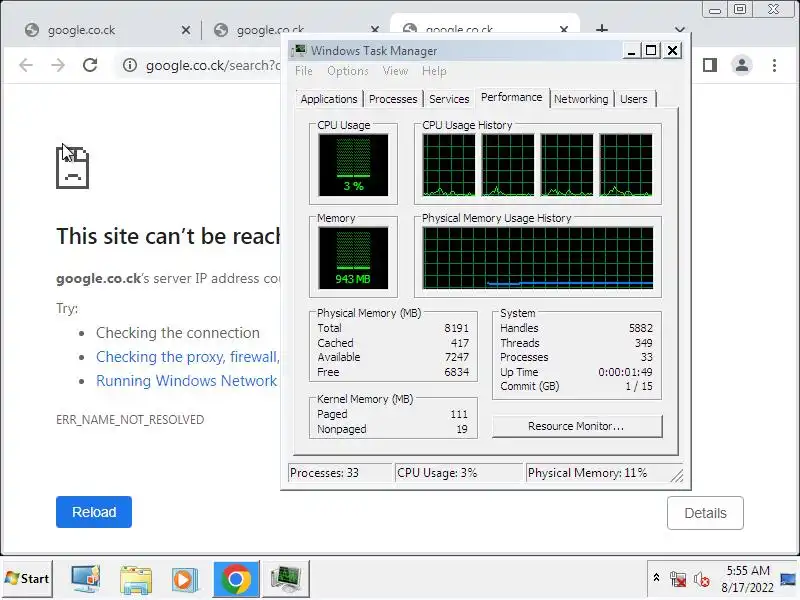Viewport: 800px width, 600px height.
Task: Open the tab search chevron in Chrome
Action: pyautogui.click(x=680, y=30)
